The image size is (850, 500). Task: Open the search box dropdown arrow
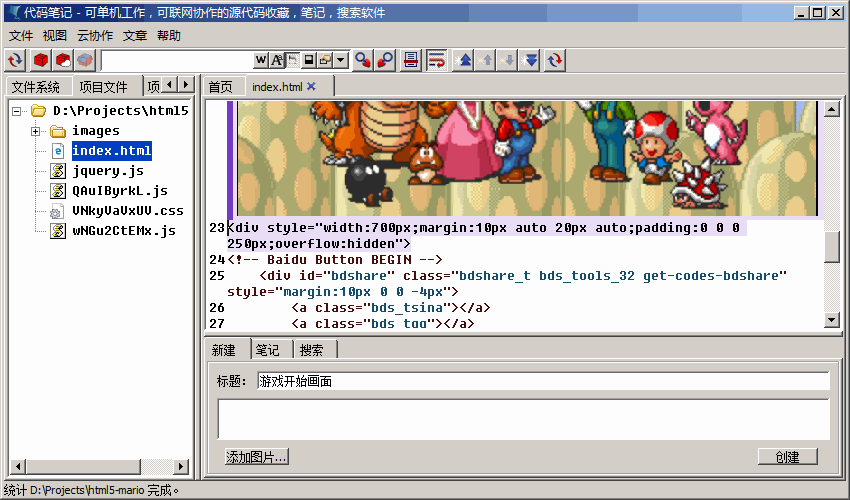[x=340, y=60]
